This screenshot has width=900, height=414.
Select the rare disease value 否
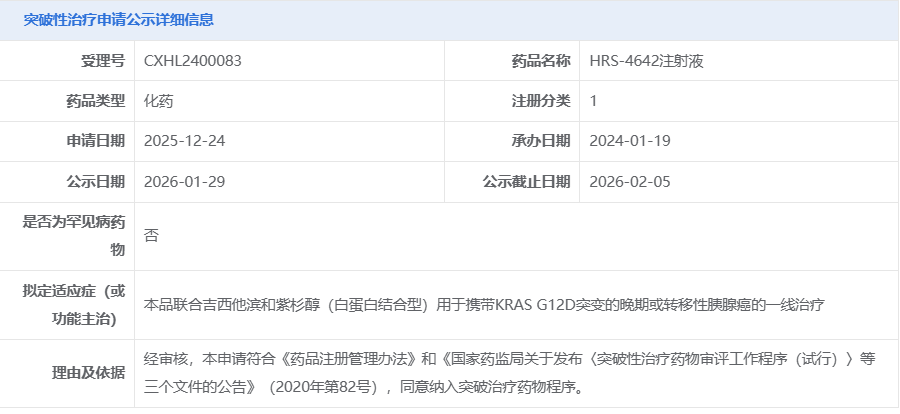(151, 236)
